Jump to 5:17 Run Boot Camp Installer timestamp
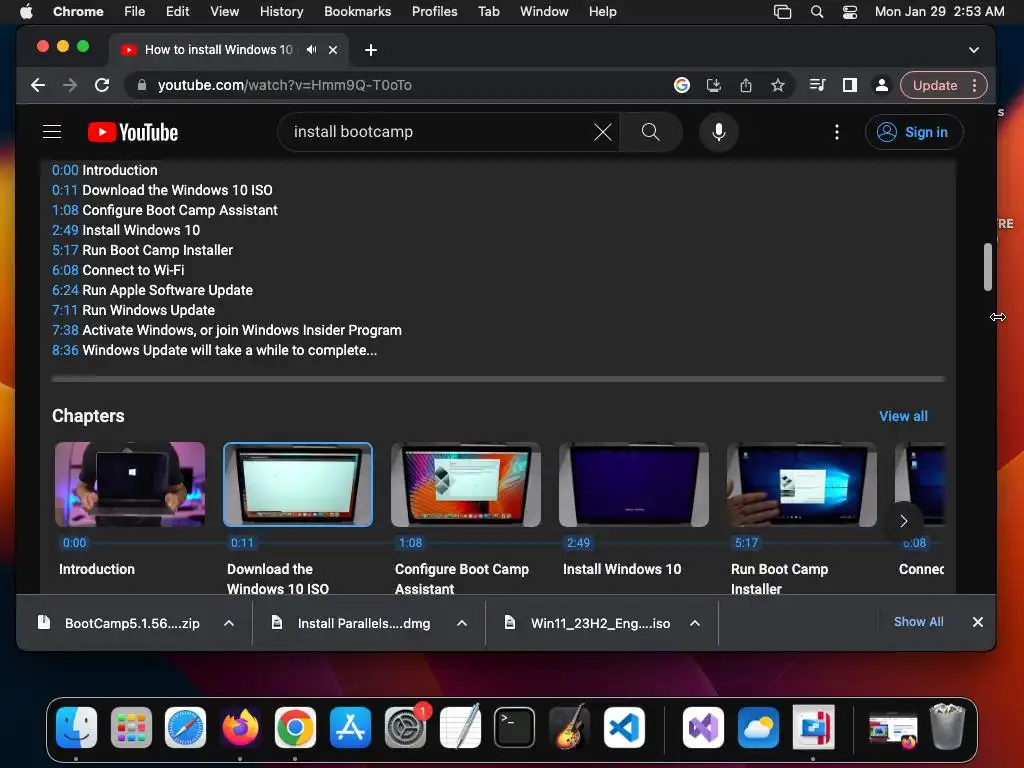The height and width of the screenshot is (768, 1024). point(65,250)
